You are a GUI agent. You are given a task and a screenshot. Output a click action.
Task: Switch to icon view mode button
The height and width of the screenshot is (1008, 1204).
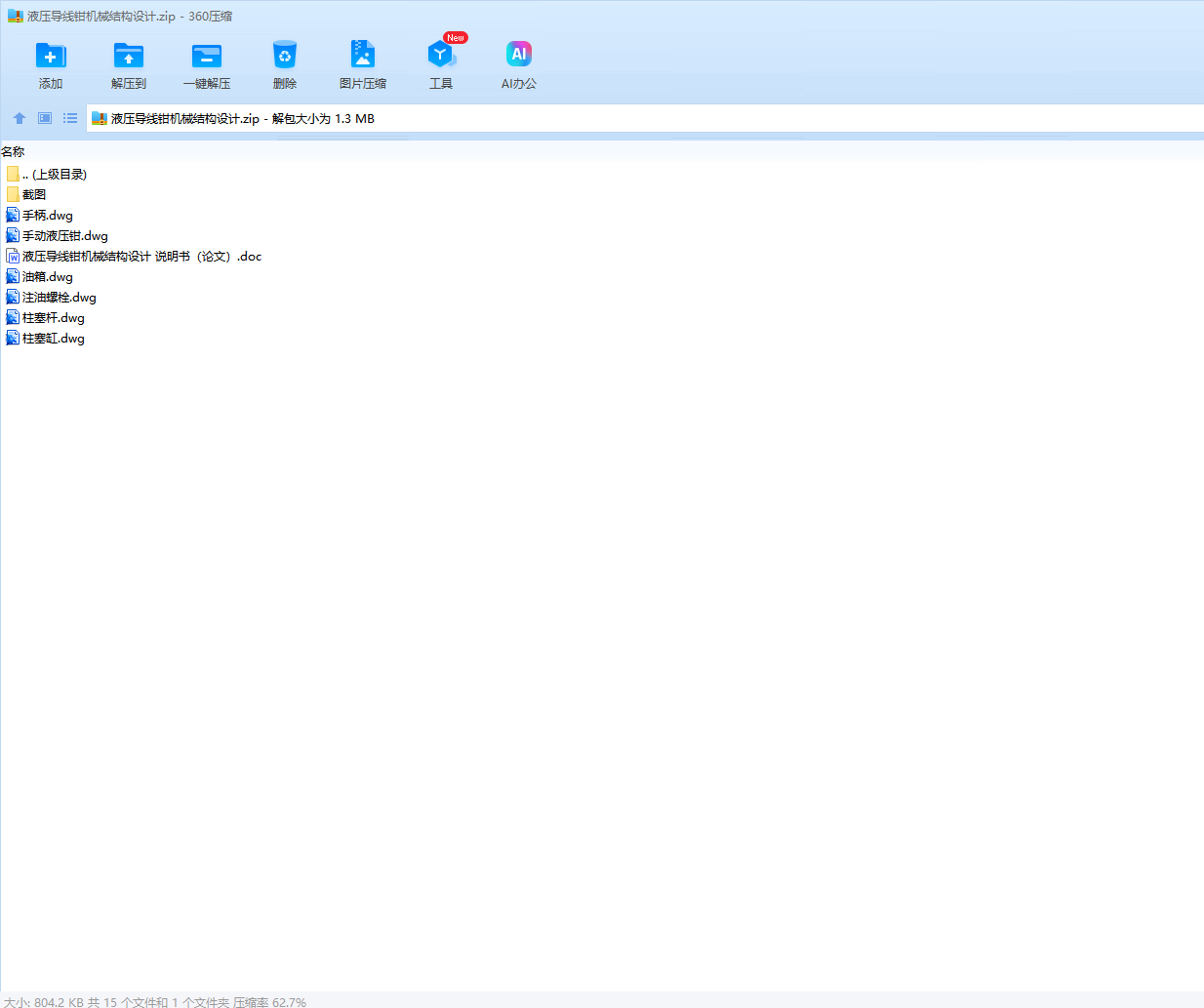pyautogui.click(x=45, y=118)
